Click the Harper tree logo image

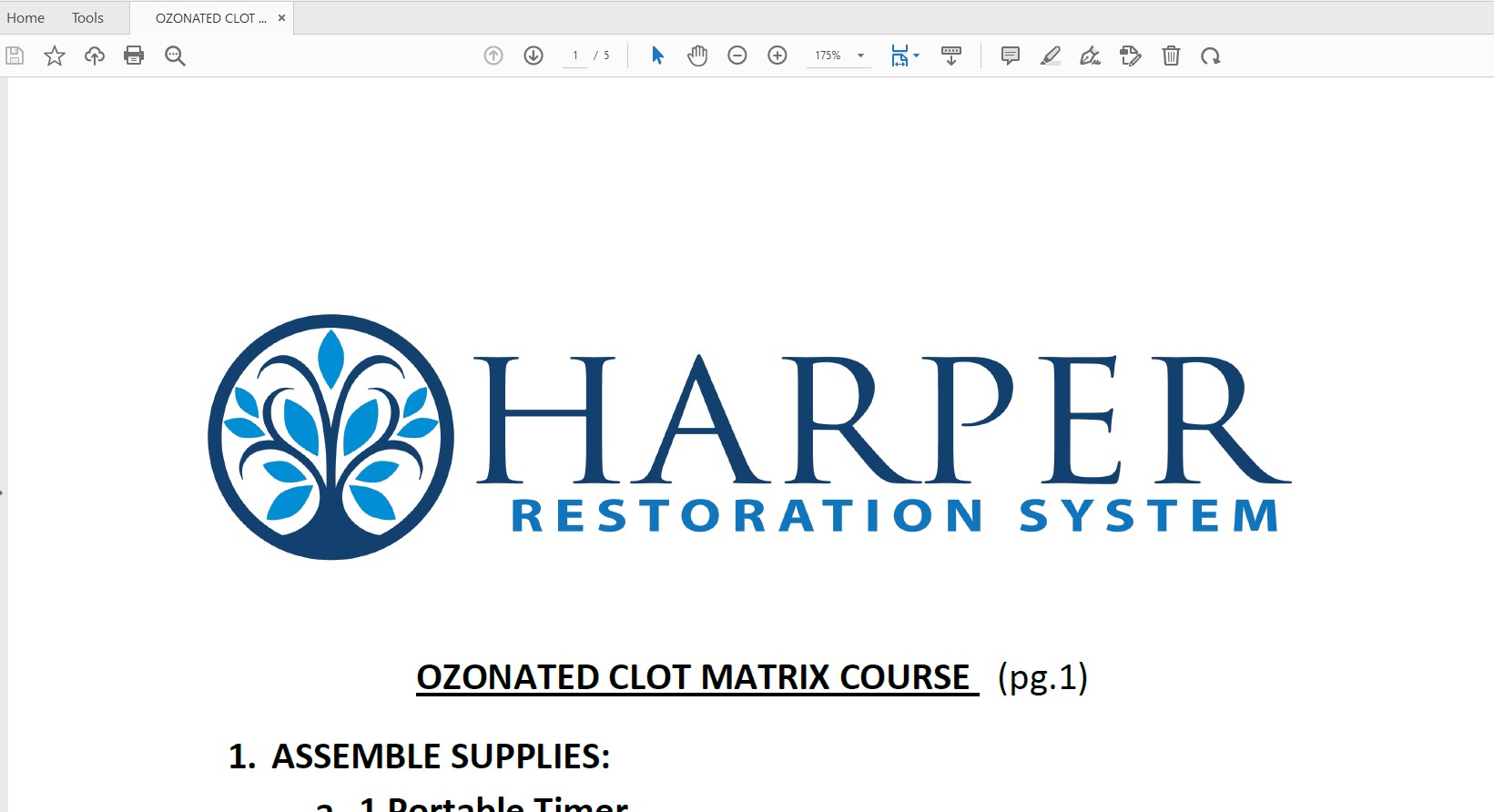(x=330, y=437)
